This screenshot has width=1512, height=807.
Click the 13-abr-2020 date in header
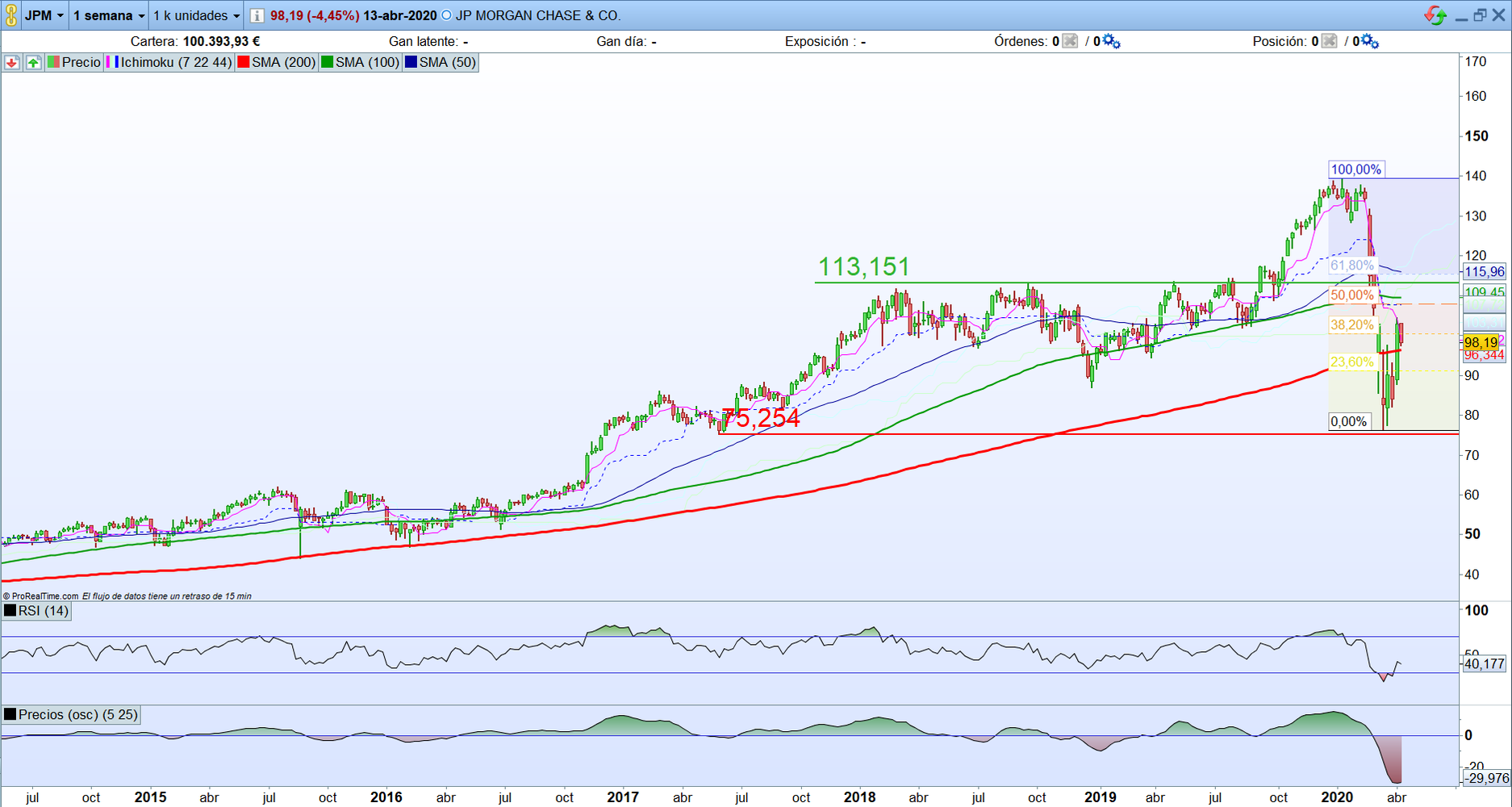pyautogui.click(x=400, y=15)
